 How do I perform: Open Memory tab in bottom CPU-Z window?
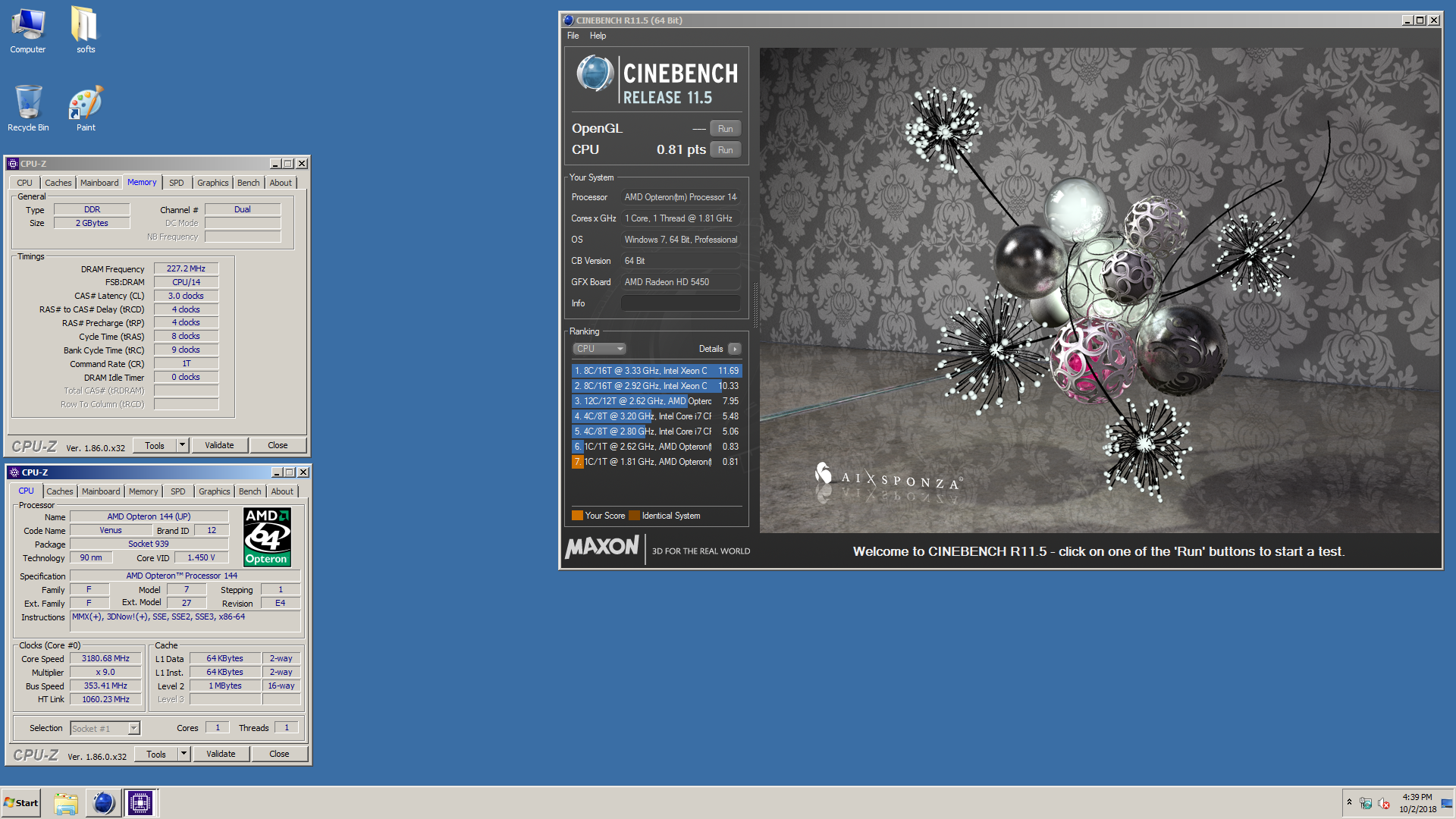pos(143,491)
